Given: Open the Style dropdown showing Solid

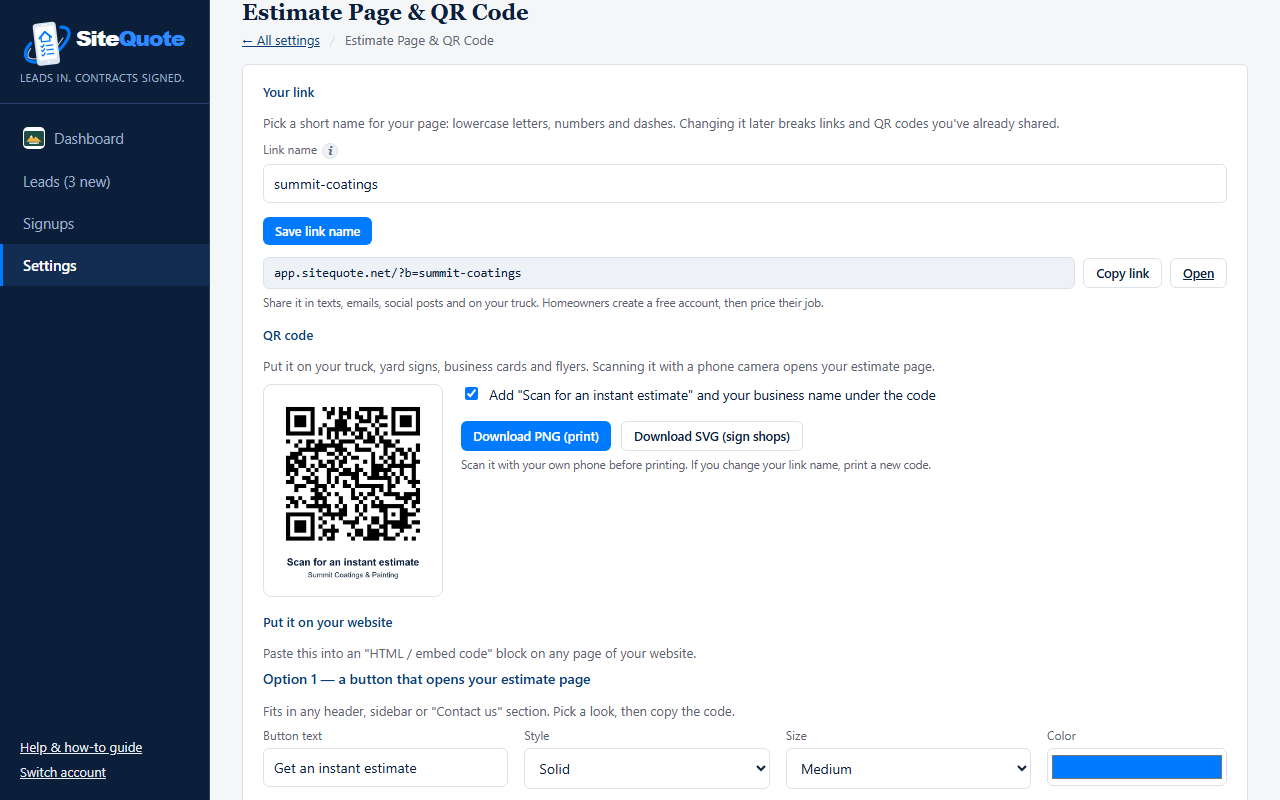Looking at the screenshot, I should click(647, 768).
